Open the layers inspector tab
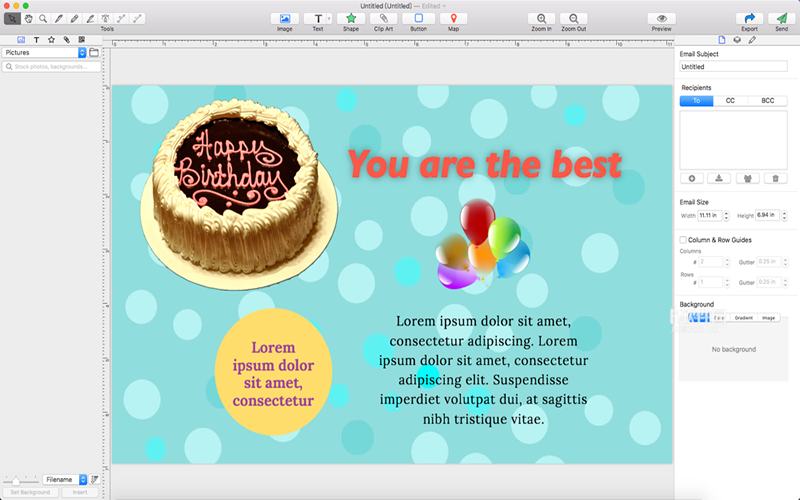Viewport: 800px width, 500px height. 737,40
